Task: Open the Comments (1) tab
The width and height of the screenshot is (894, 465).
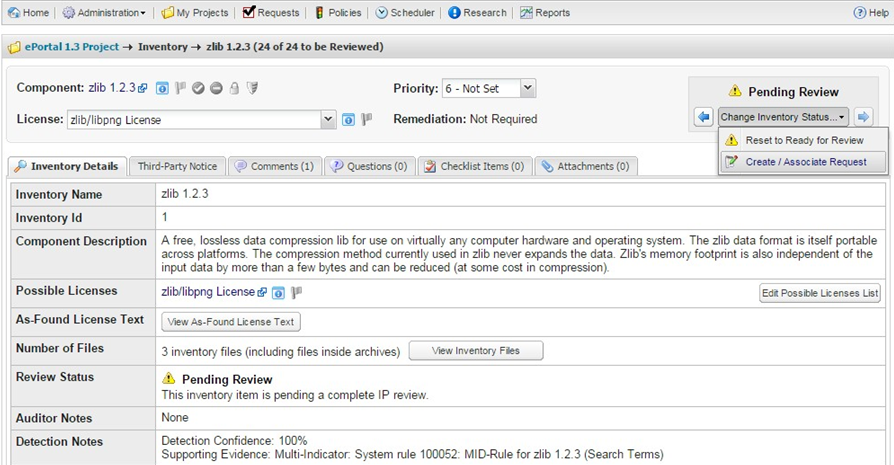Action: click(273, 166)
